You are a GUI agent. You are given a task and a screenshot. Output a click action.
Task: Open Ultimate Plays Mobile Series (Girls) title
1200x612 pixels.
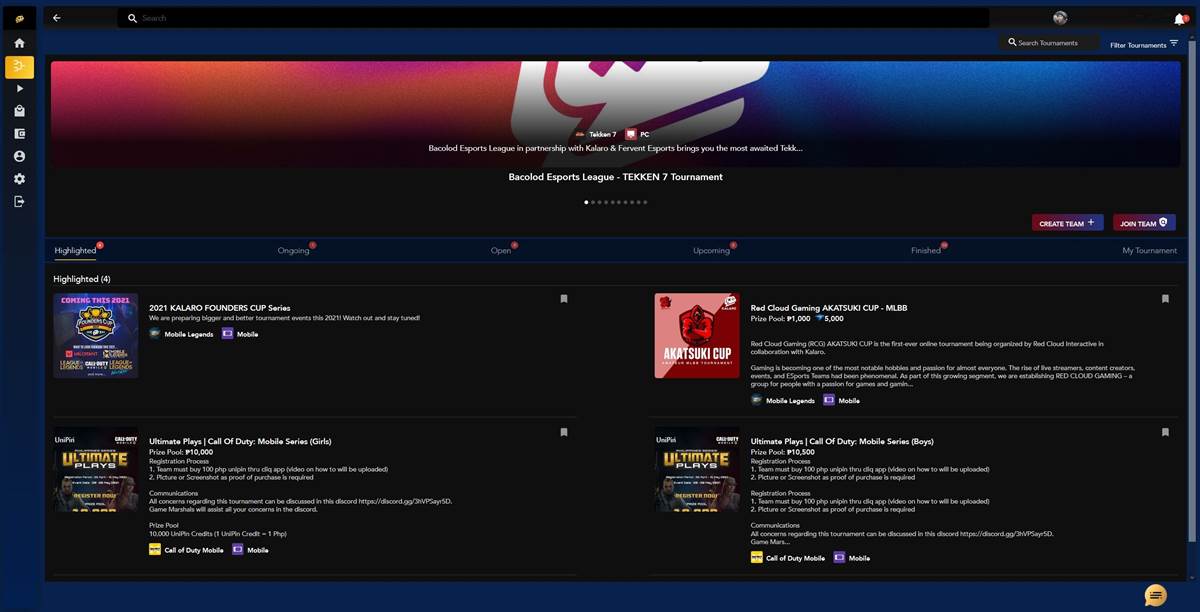pos(240,441)
